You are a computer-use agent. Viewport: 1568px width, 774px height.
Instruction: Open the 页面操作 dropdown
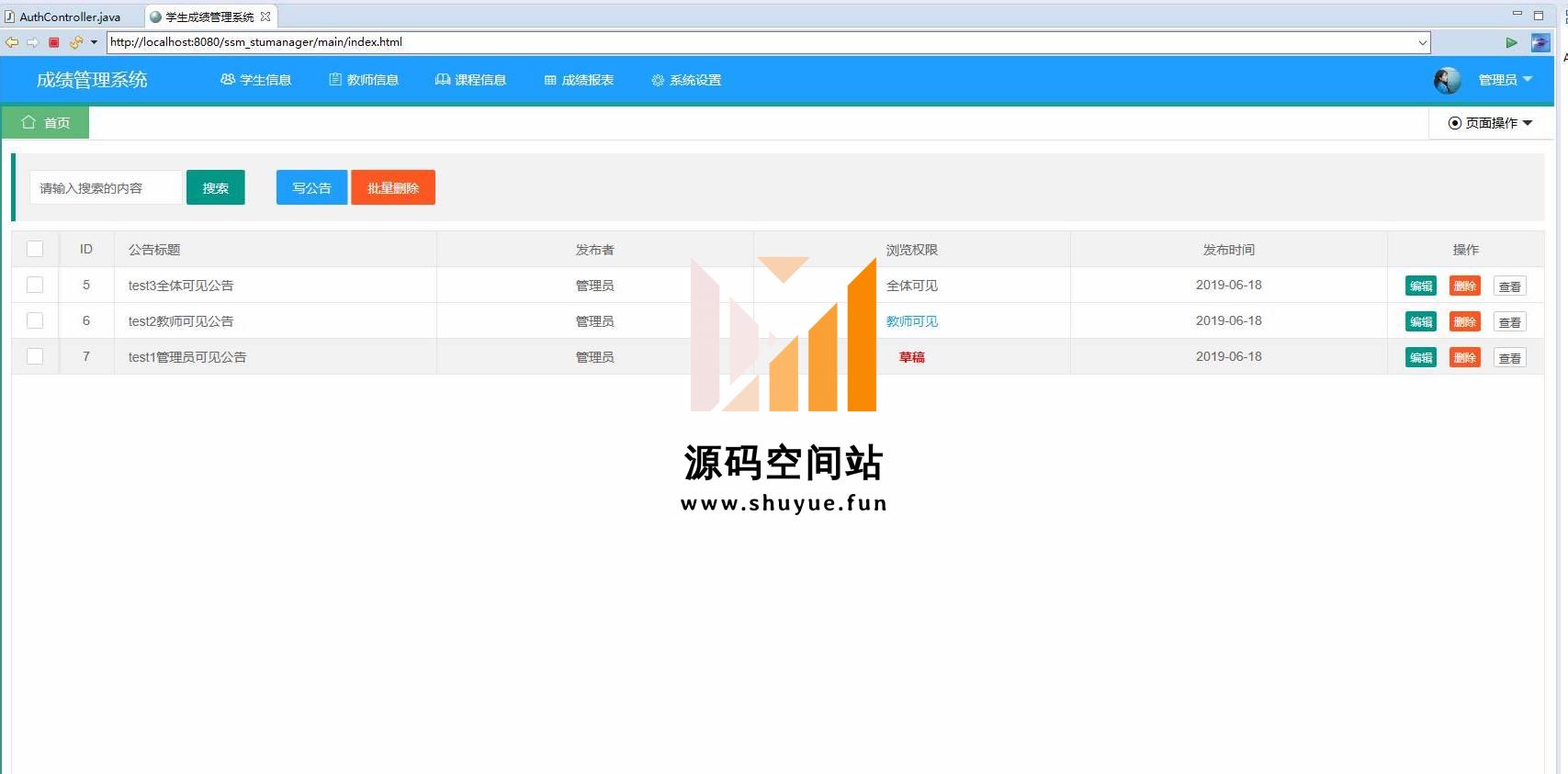(x=1490, y=123)
